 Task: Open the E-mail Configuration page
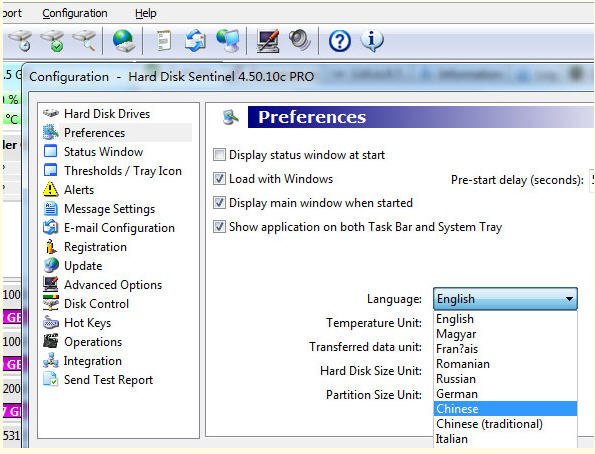119,228
